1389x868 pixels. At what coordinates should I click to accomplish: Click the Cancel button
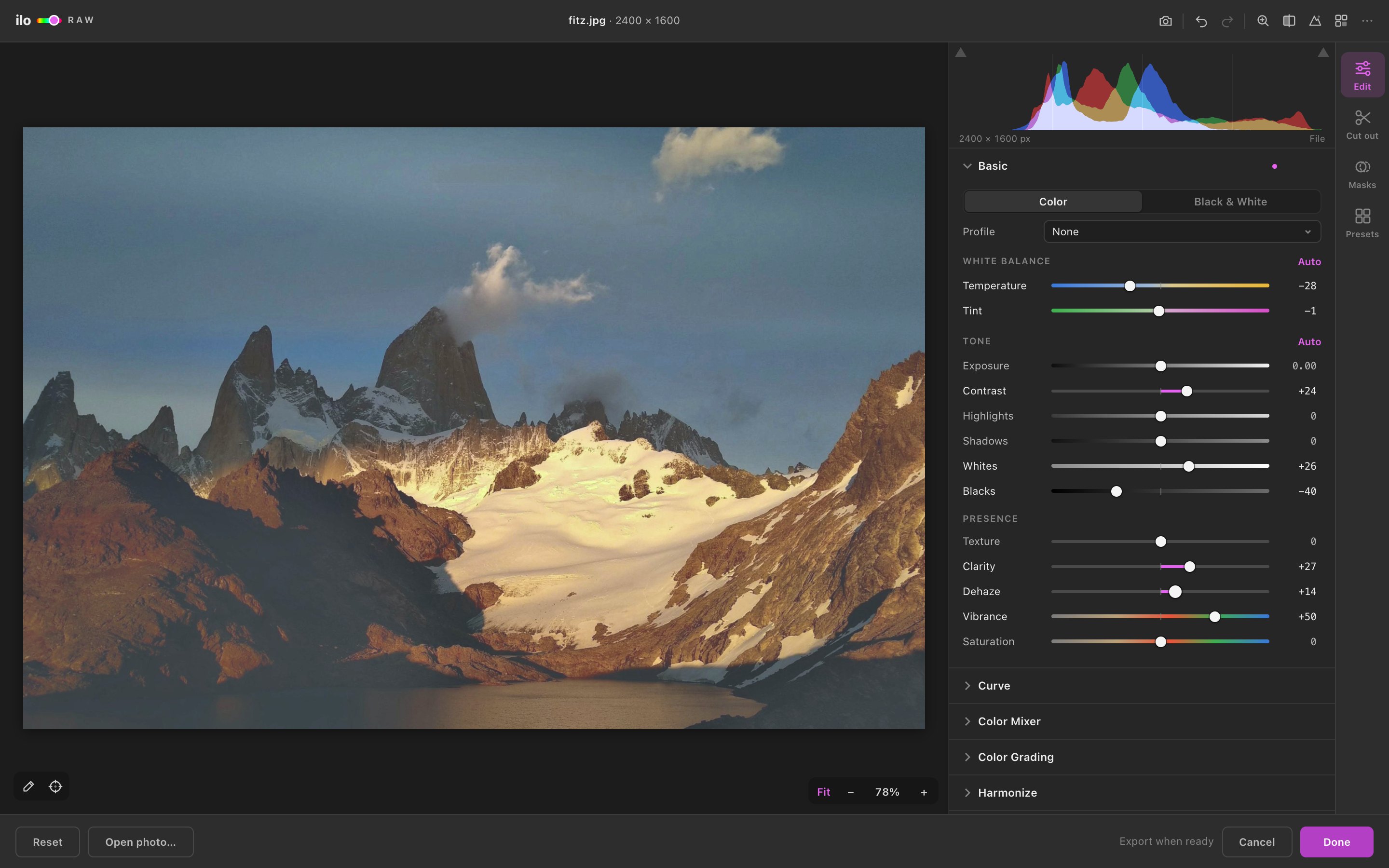point(1257,842)
